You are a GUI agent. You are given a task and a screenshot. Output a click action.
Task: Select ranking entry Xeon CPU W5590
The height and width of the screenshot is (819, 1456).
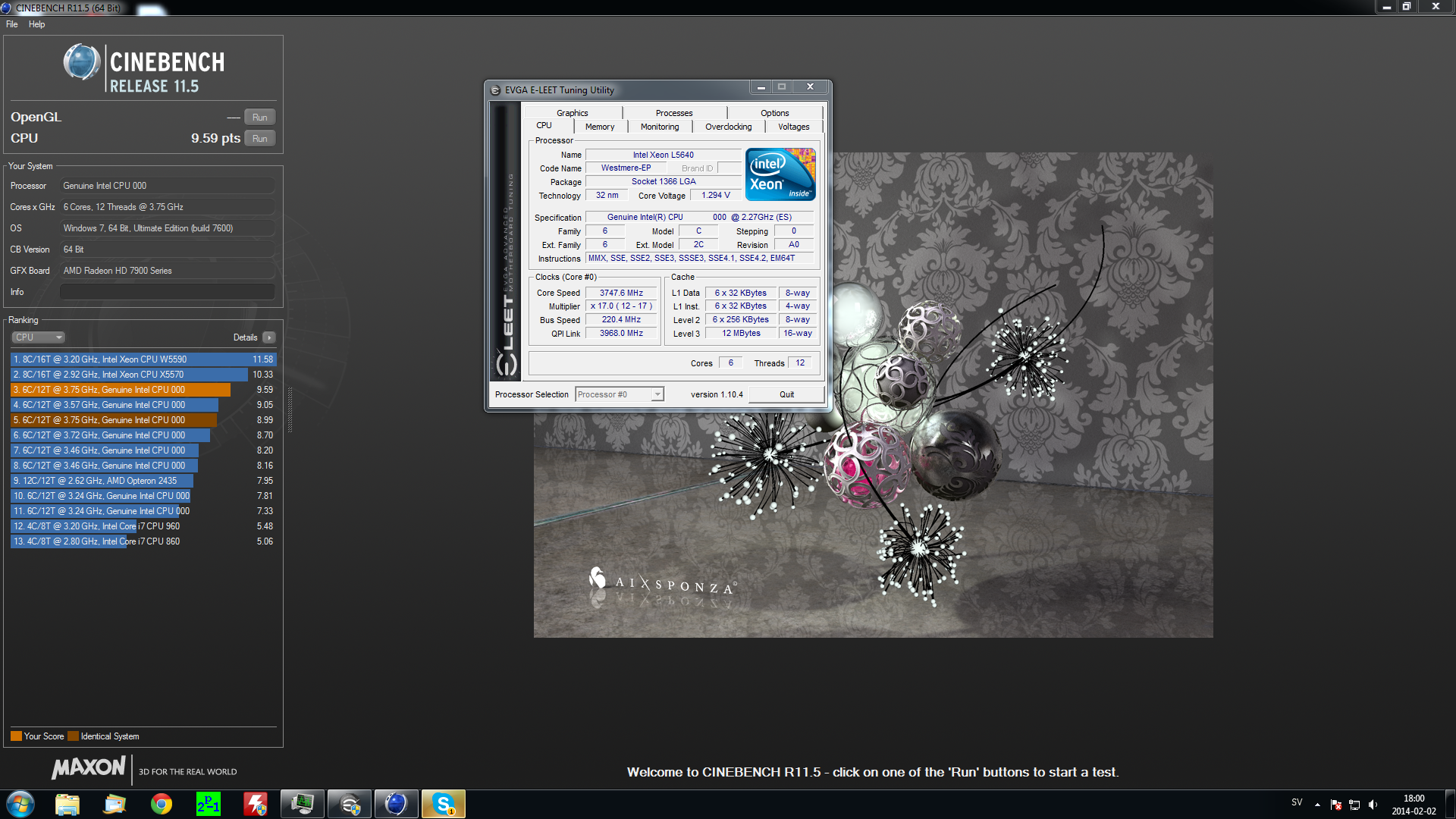point(143,359)
